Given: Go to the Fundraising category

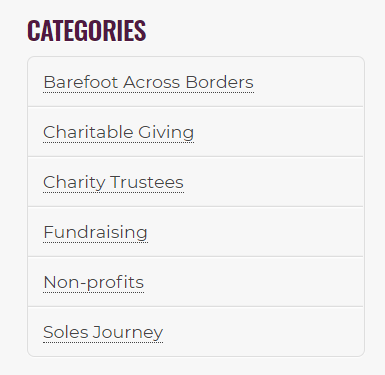Looking at the screenshot, I should pos(95,232).
